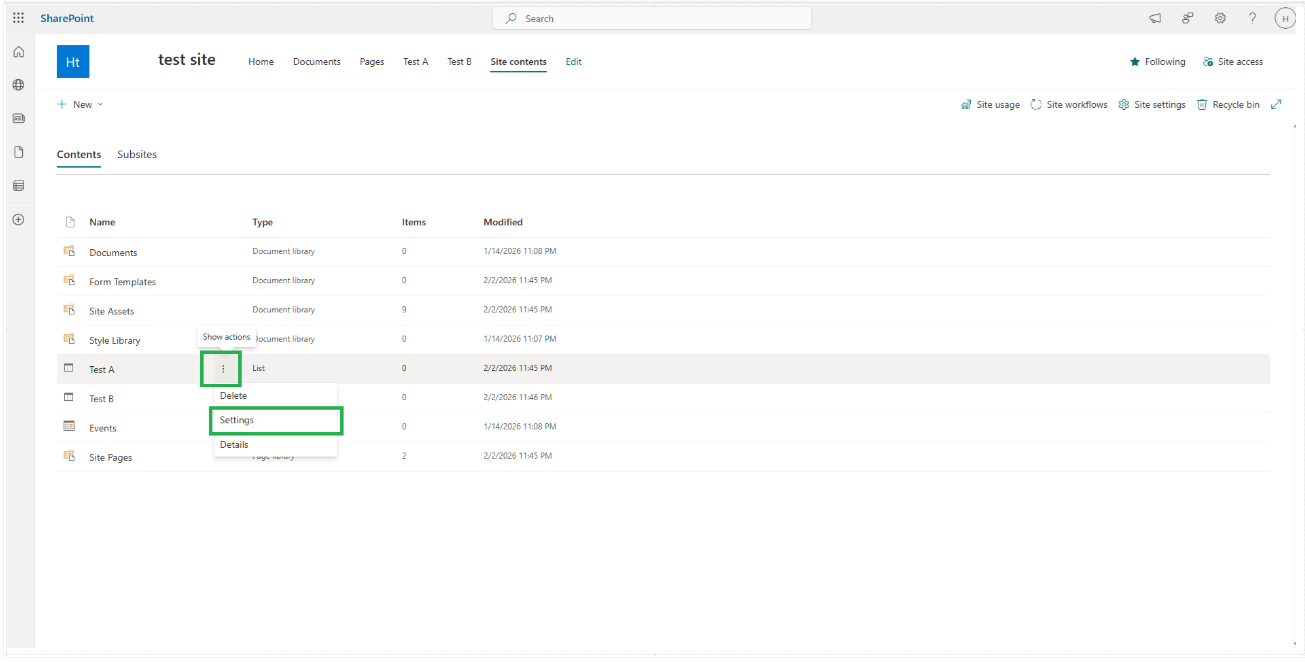The width and height of the screenshot is (1305, 662).
Task: Go to Home icon in left rail
Action: [18, 52]
